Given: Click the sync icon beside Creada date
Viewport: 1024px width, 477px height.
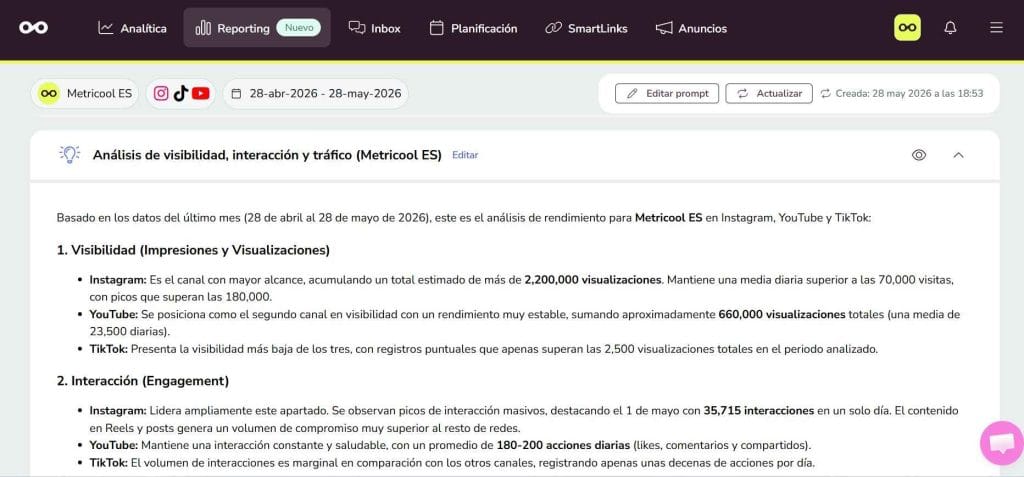Looking at the screenshot, I should tap(826, 93).
